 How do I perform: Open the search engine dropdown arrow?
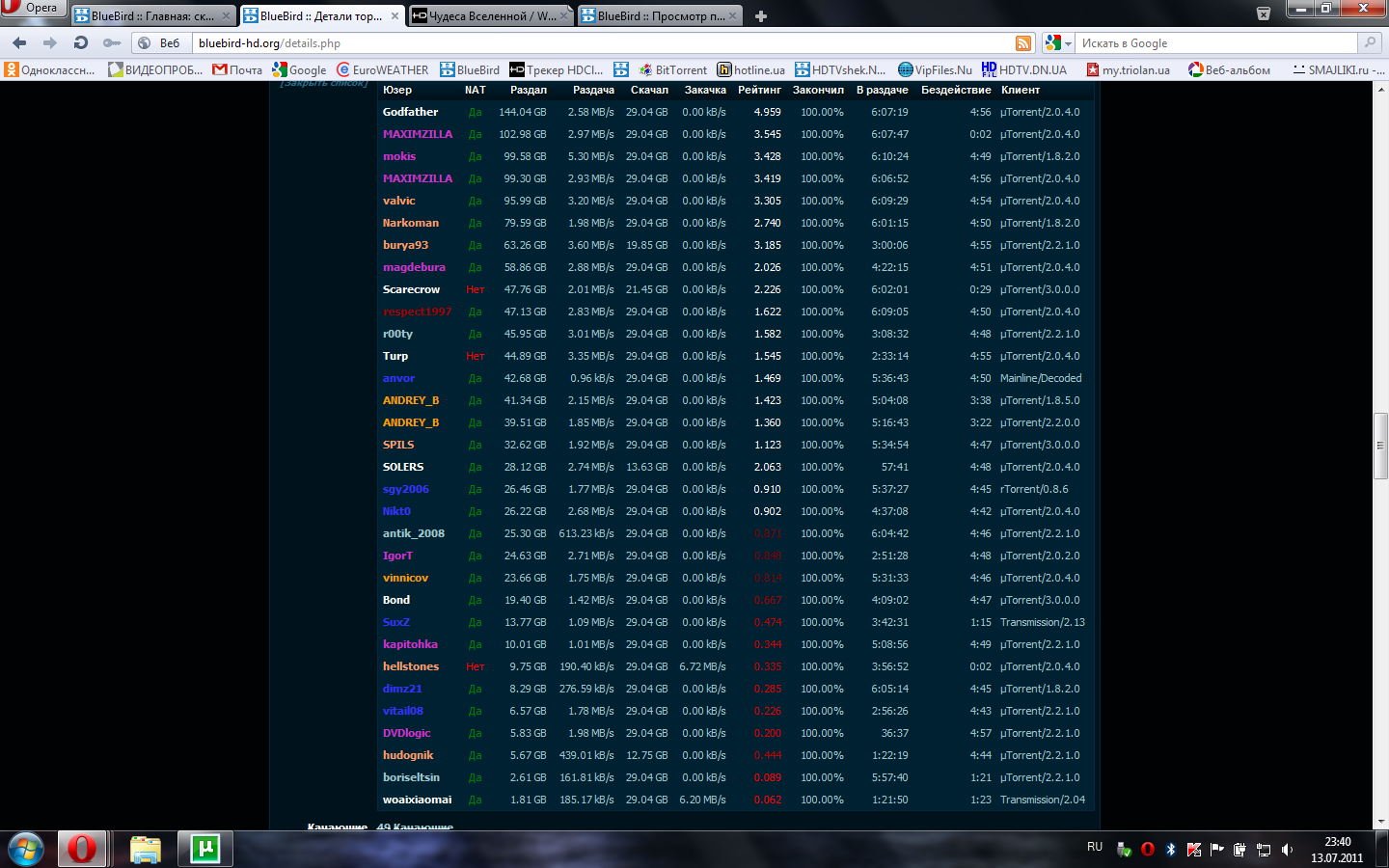1068,43
